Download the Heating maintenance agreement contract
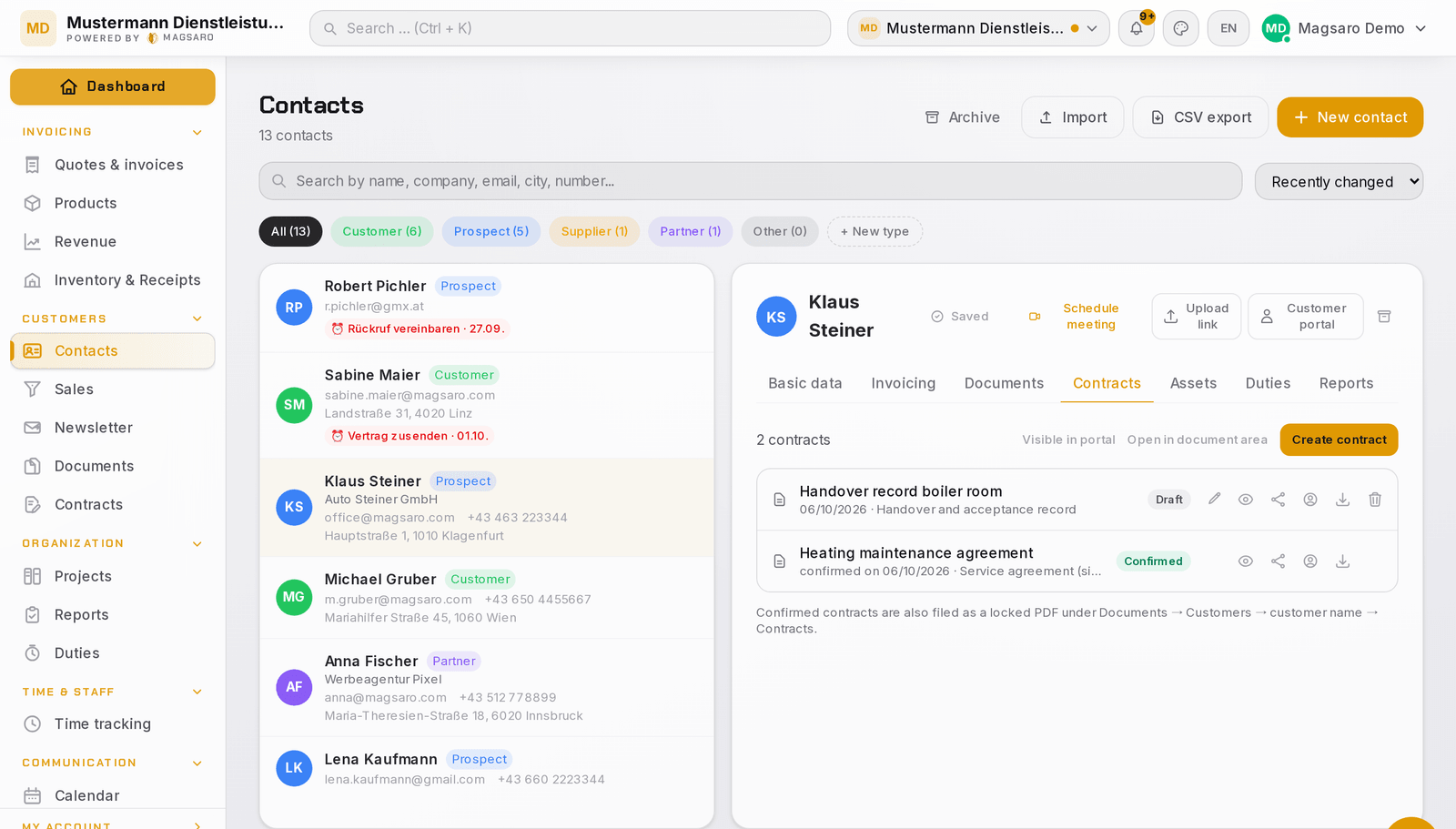The image size is (1456, 829). [1342, 561]
